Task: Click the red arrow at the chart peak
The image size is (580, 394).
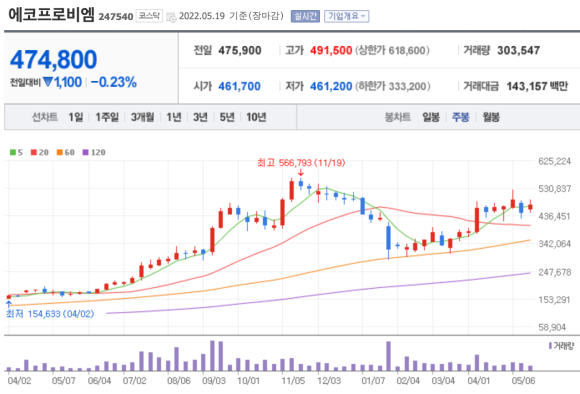Action: [300, 172]
